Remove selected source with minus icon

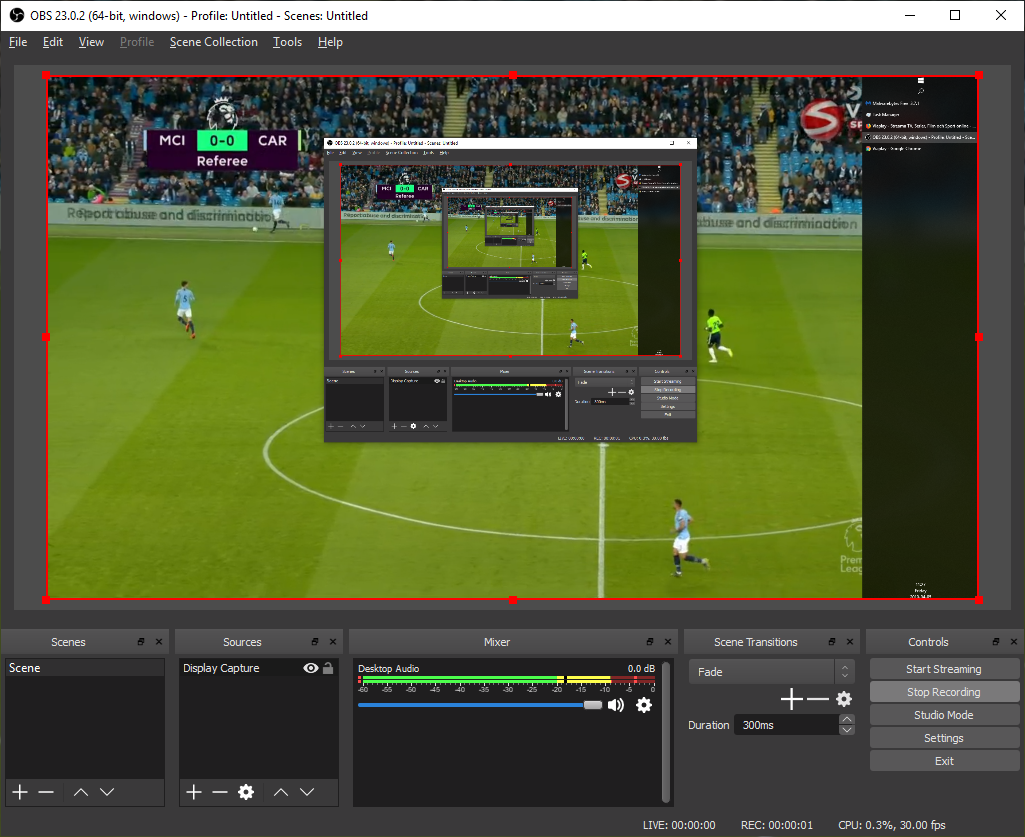(220, 792)
